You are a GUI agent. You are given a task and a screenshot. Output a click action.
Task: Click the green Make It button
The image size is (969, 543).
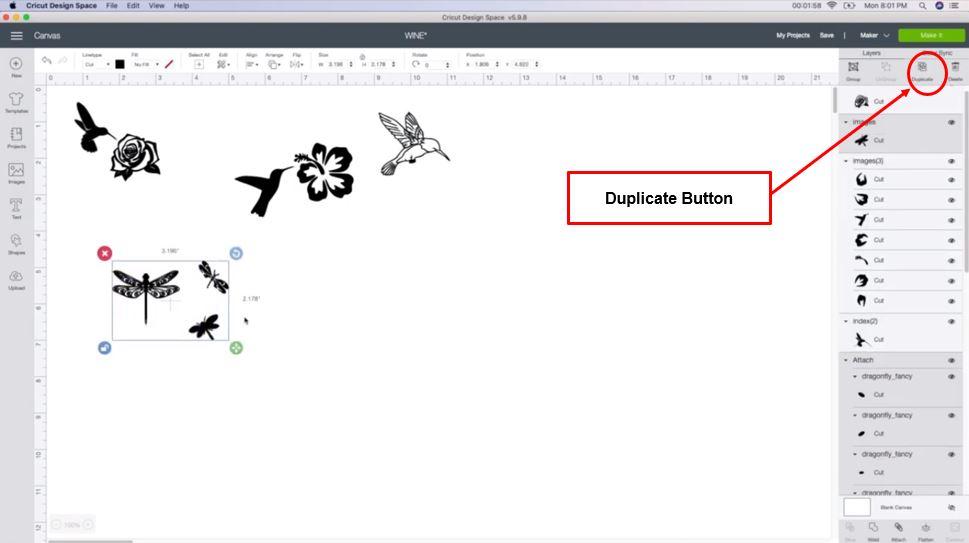point(931,36)
